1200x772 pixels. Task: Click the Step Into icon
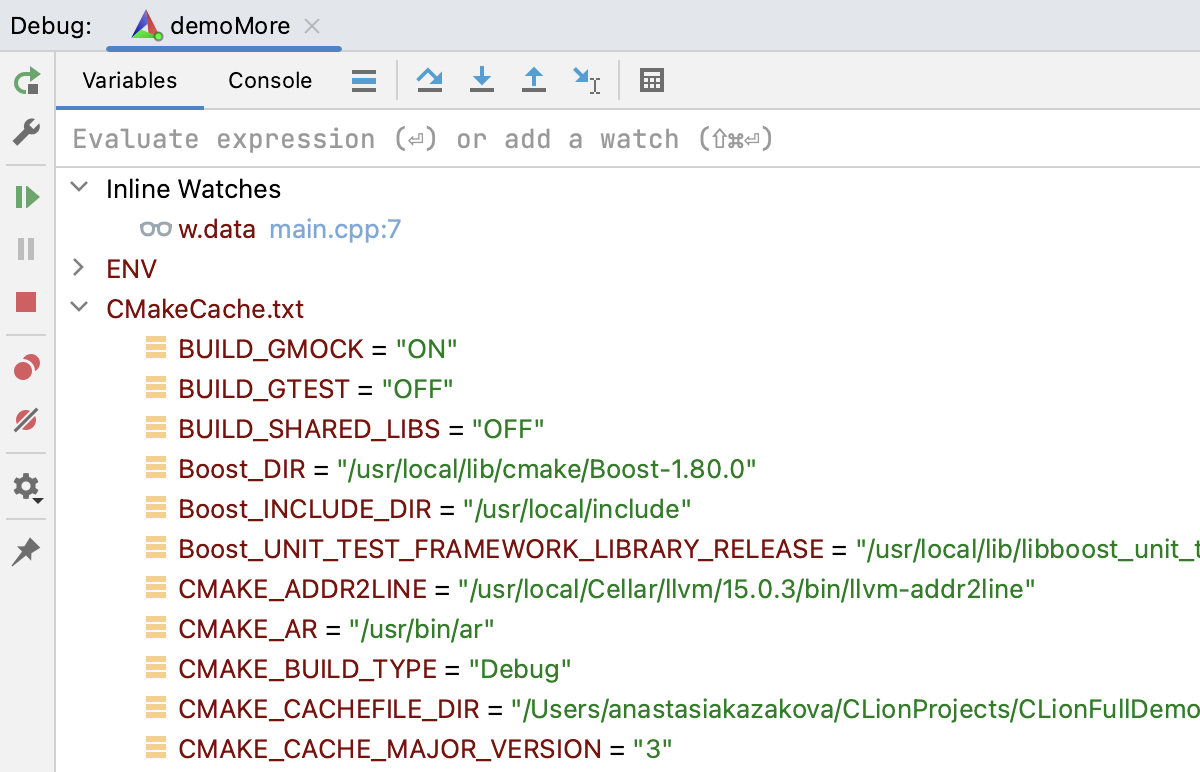(482, 80)
